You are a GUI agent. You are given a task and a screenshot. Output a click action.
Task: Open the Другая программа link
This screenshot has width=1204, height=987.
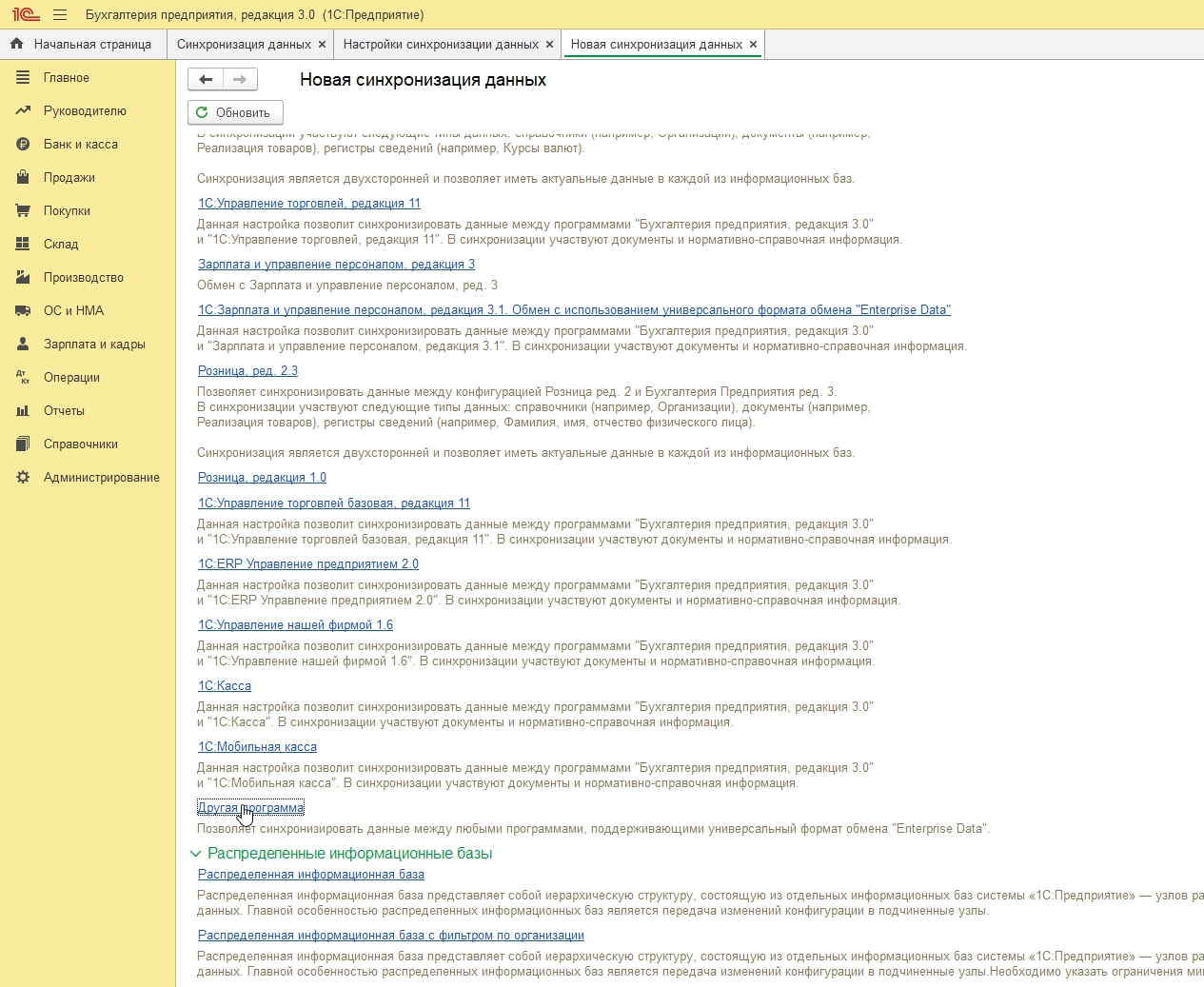250,808
